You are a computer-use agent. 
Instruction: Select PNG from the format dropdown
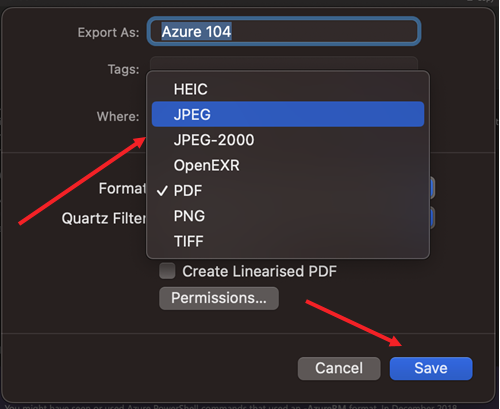tap(288, 216)
